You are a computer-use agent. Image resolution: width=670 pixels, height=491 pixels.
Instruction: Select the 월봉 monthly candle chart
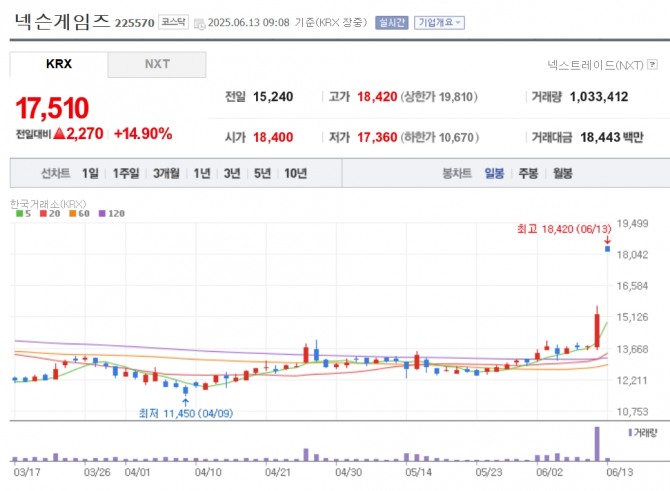click(x=562, y=173)
